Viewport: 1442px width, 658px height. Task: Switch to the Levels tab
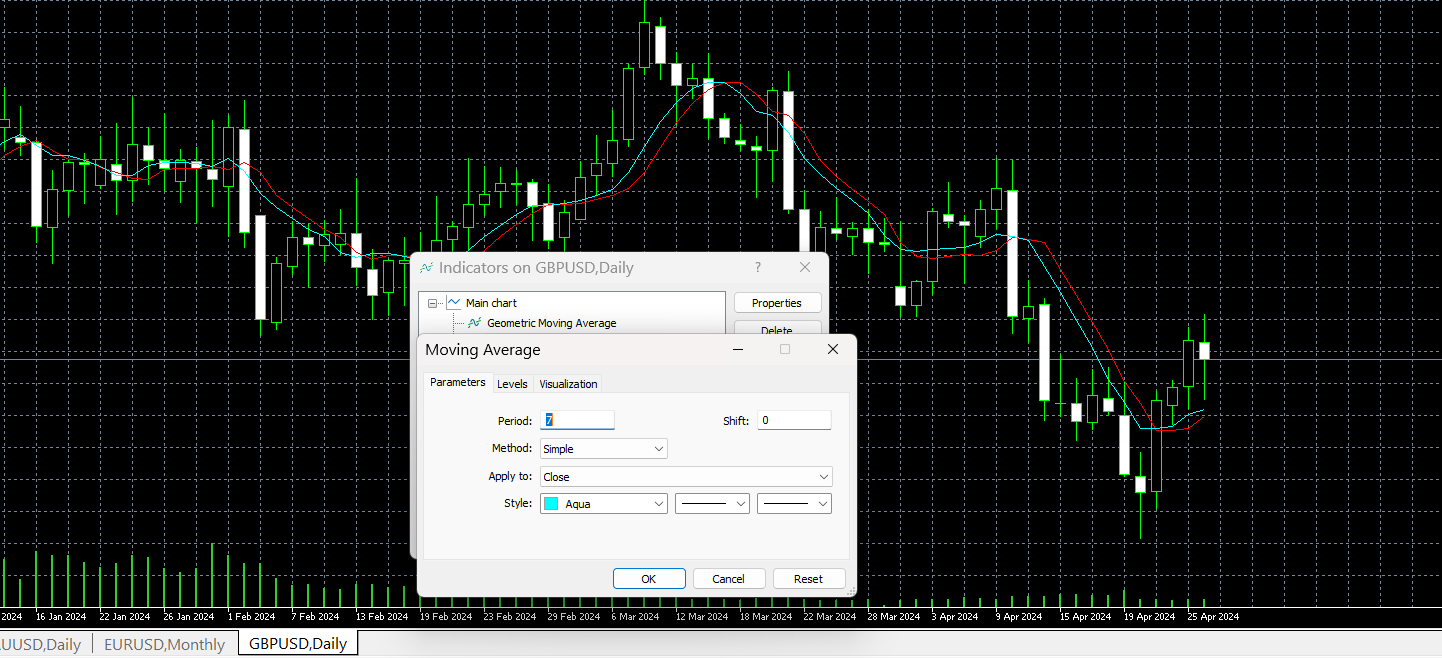(x=513, y=383)
